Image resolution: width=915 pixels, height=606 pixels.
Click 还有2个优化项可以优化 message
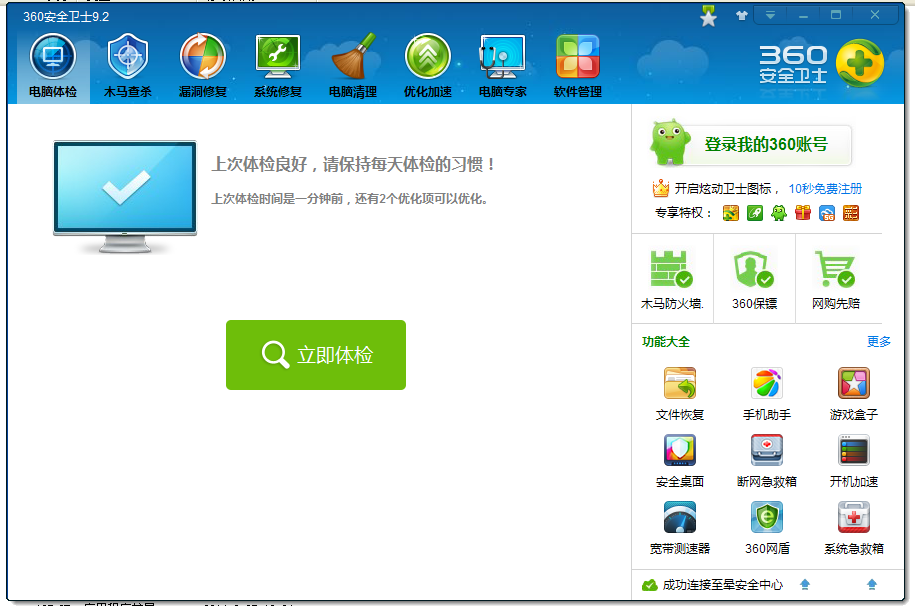click(x=421, y=199)
